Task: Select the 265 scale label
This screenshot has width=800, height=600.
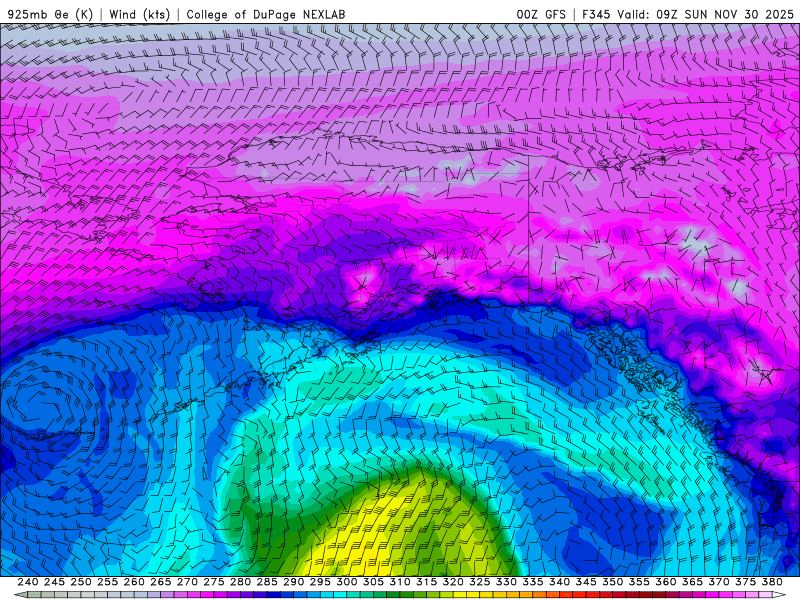Action: 160,582
